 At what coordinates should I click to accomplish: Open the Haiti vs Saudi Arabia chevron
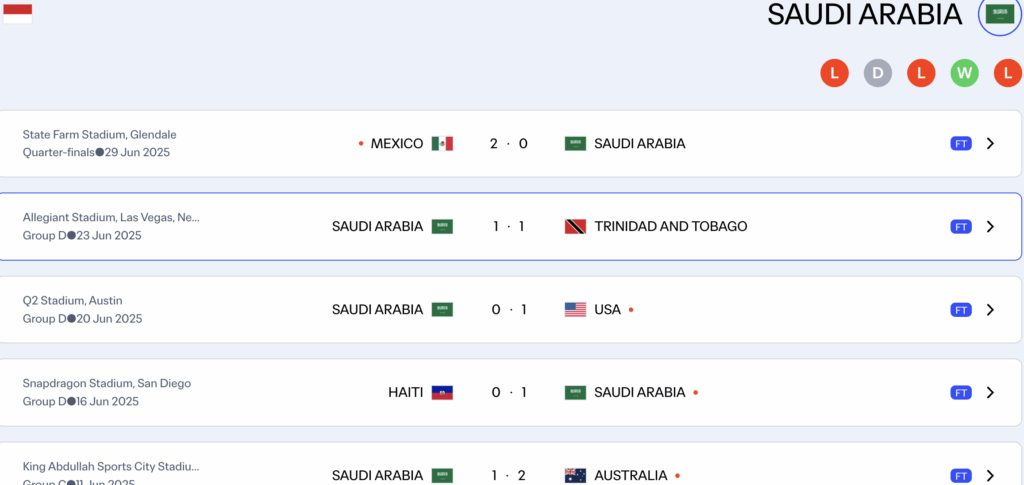990,393
